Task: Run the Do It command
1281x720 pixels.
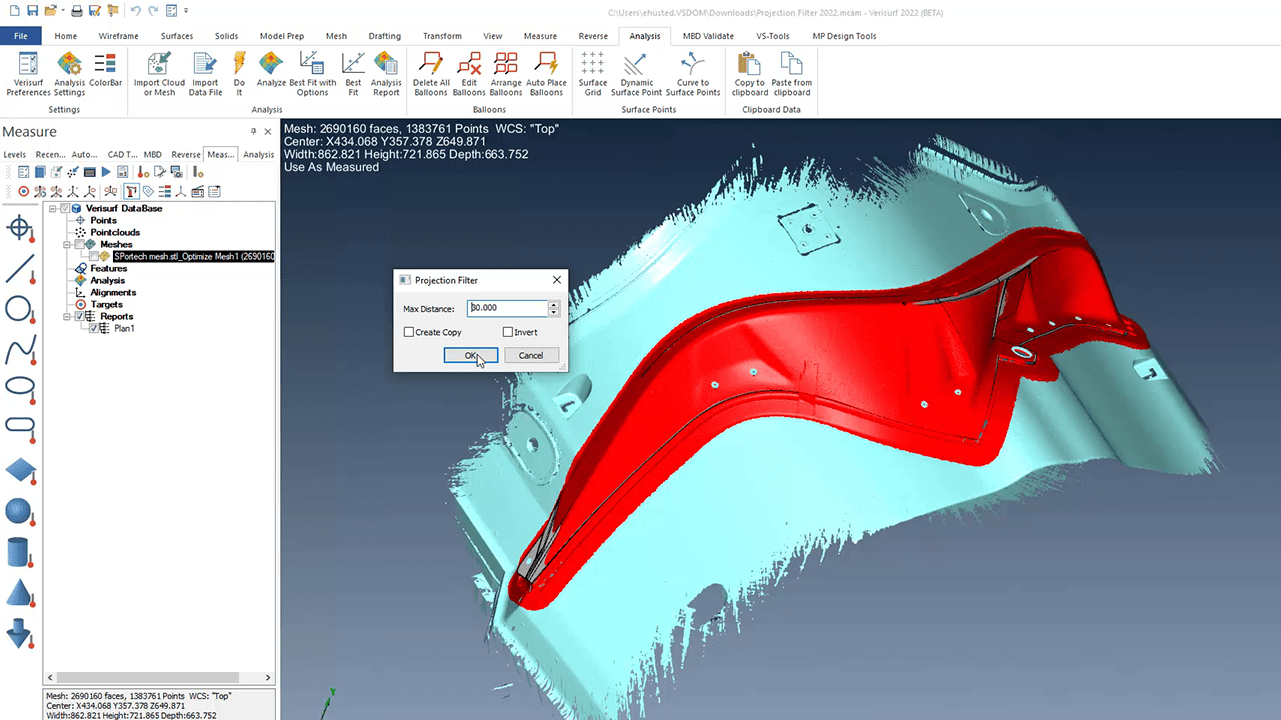Action: [x=239, y=74]
